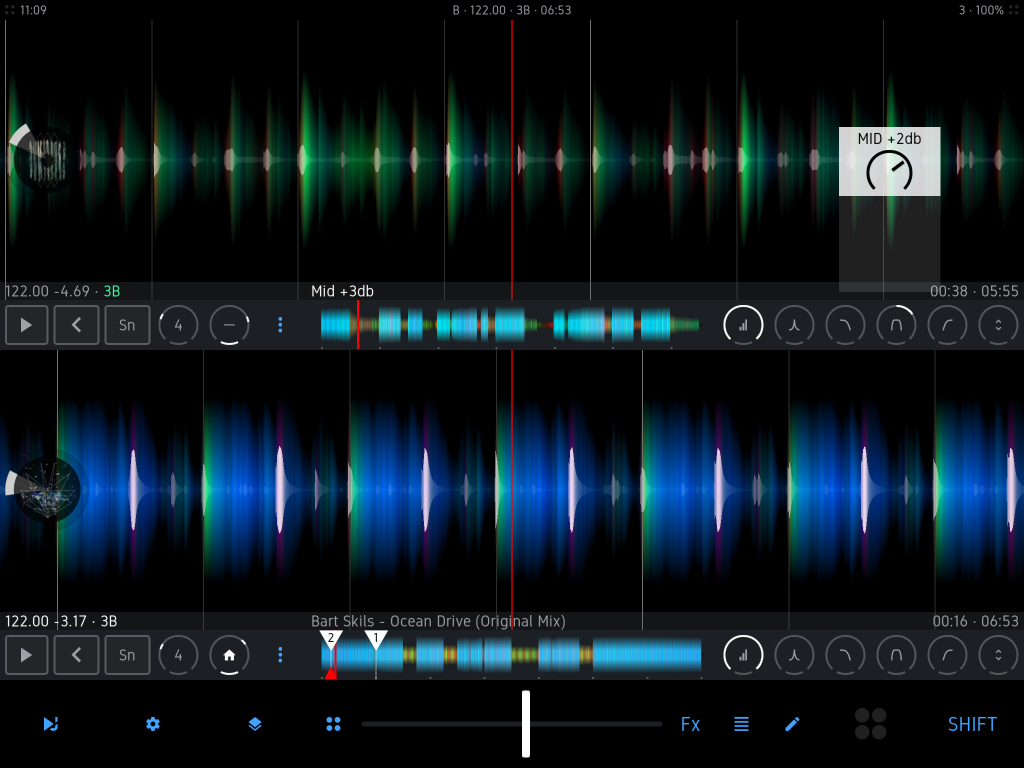Tap hot cue marker 2 on bottom deck

(x=332, y=640)
